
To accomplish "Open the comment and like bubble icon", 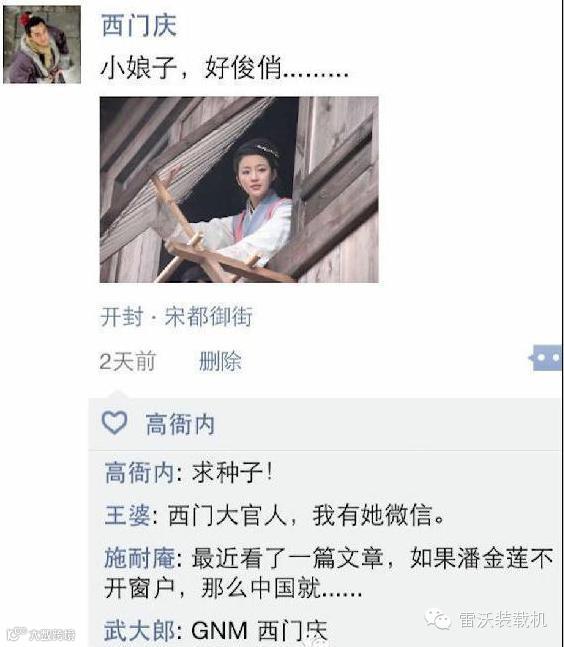I will pos(546,357).
